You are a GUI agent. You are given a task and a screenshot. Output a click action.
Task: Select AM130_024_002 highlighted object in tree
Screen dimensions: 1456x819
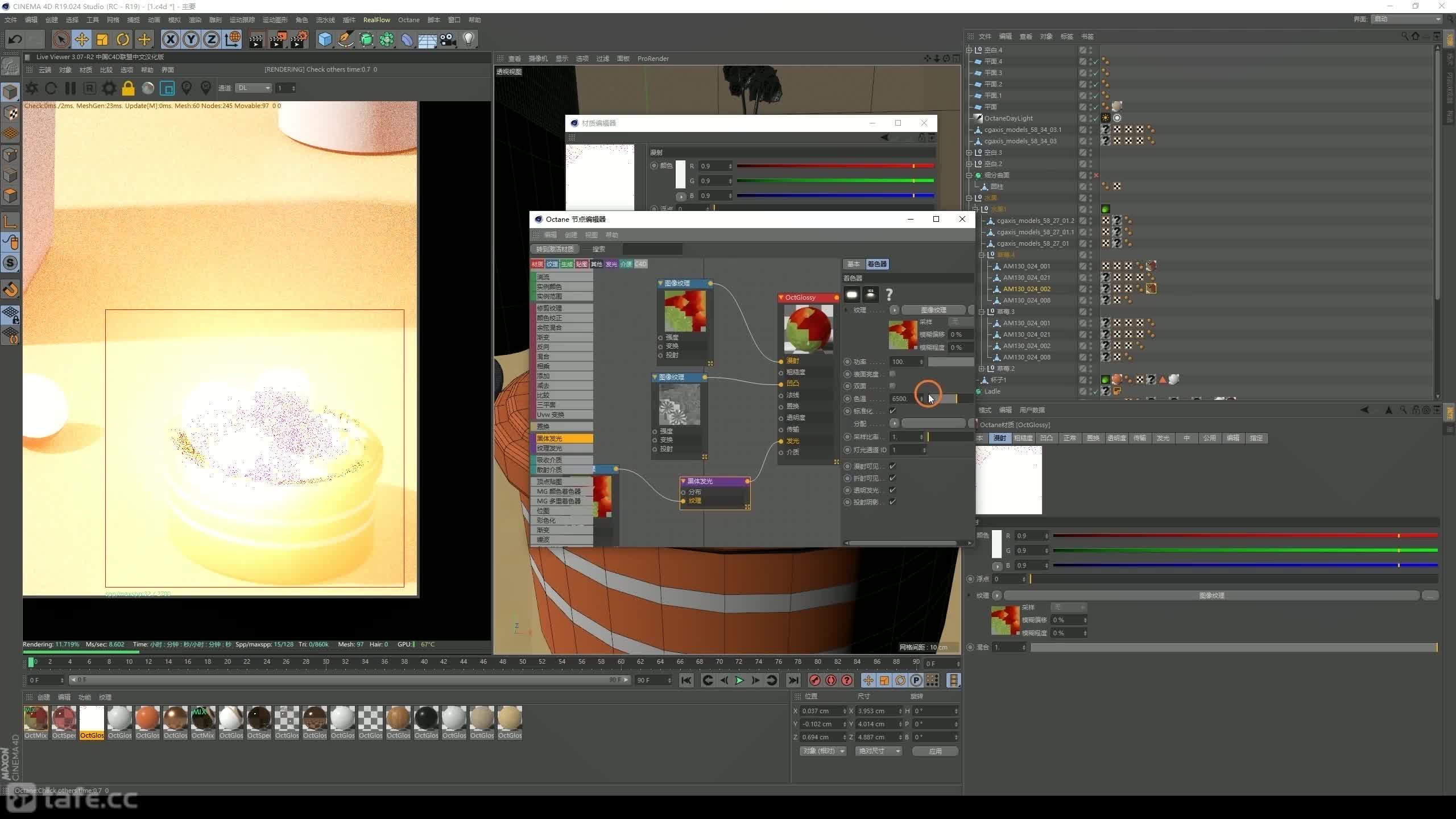1027,289
